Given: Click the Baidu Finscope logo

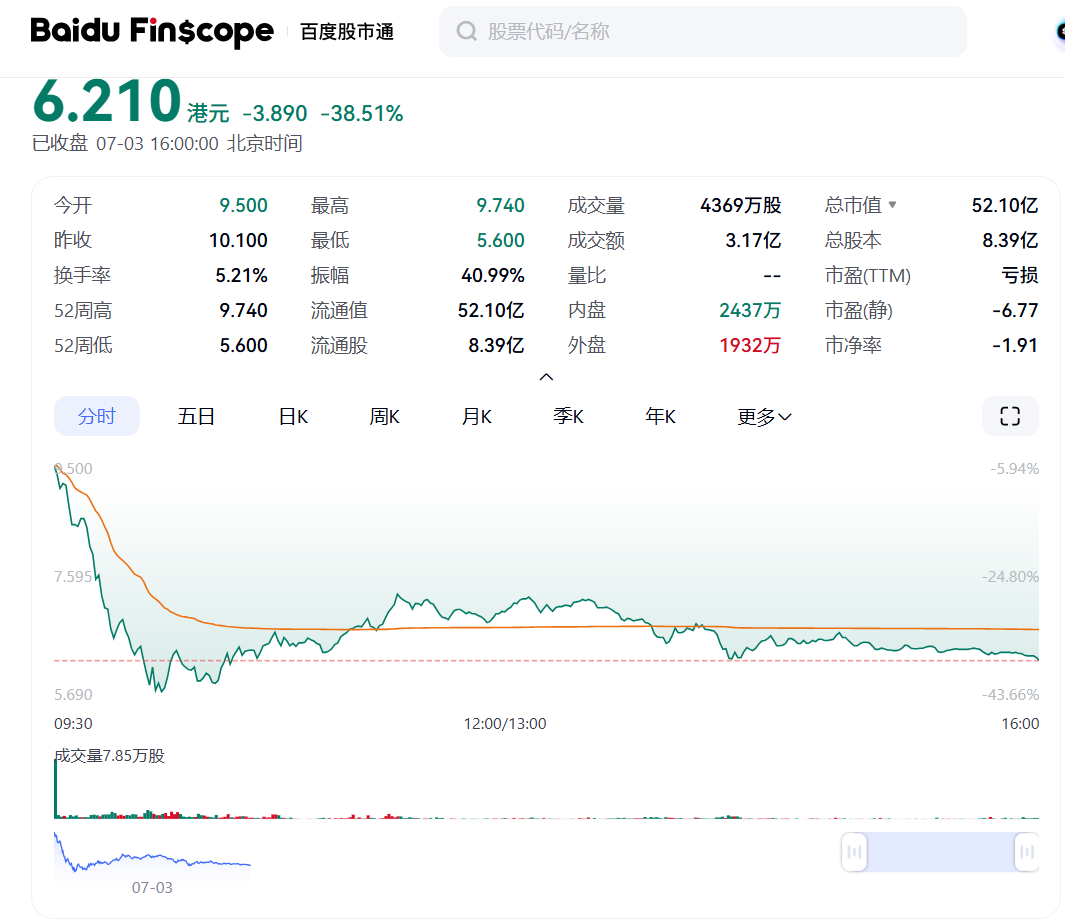Looking at the screenshot, I should 151,31.
